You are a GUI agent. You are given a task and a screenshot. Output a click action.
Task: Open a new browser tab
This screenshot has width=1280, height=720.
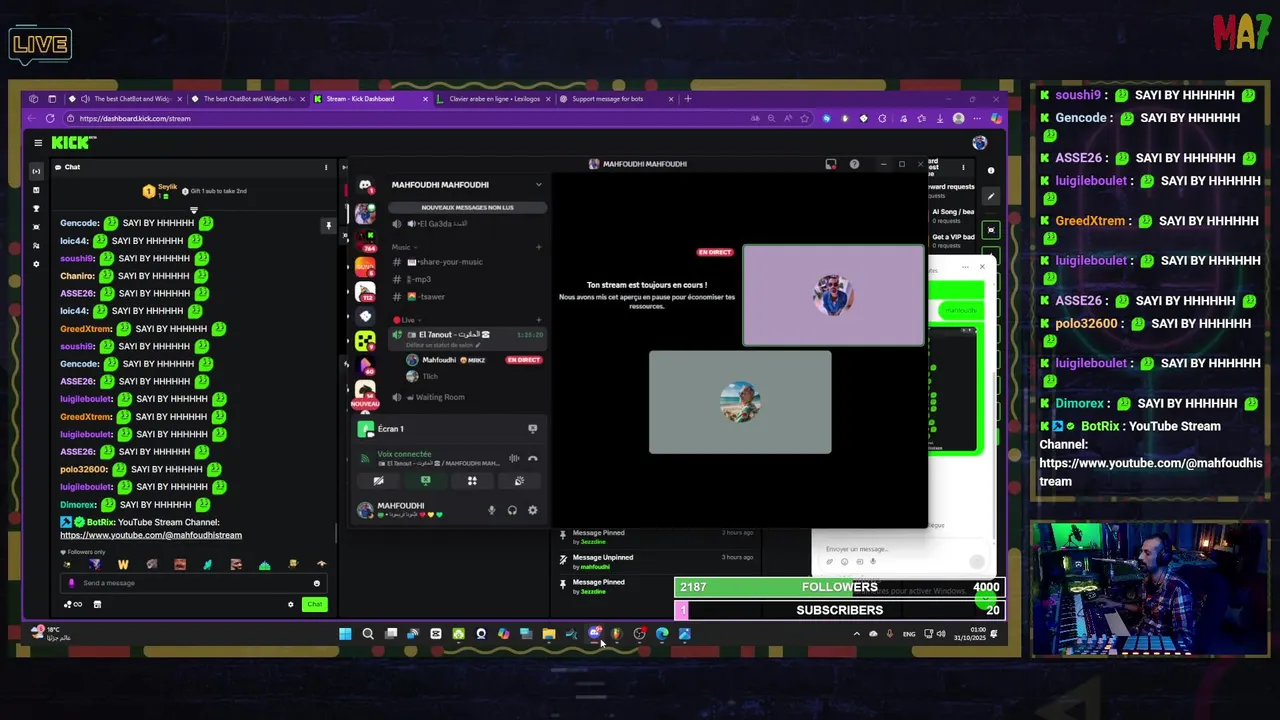[x=687, y=99]
